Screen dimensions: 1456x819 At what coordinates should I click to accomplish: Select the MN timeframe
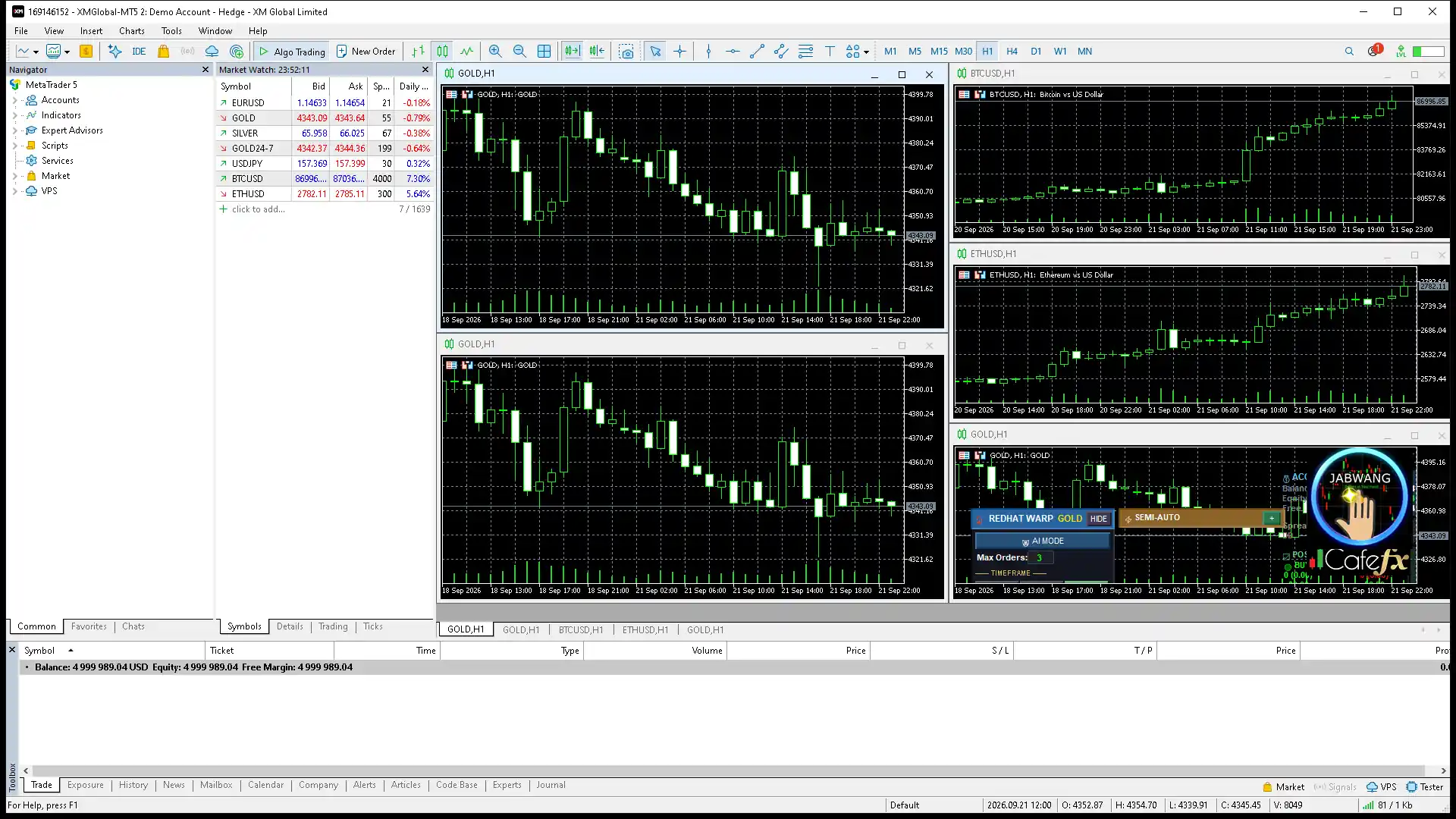coord(1085,52)
